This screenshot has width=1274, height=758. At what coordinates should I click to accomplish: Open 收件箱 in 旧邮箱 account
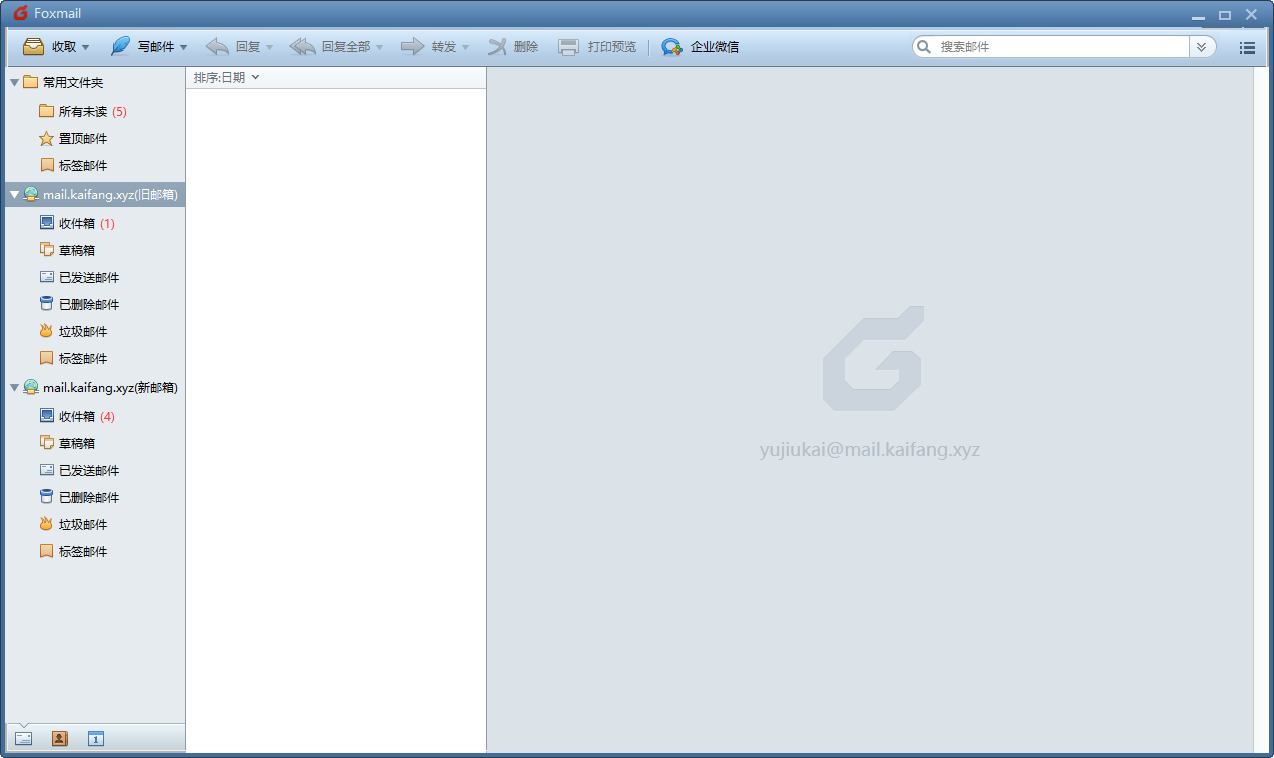pyautogui.click(x=77, y=223)
